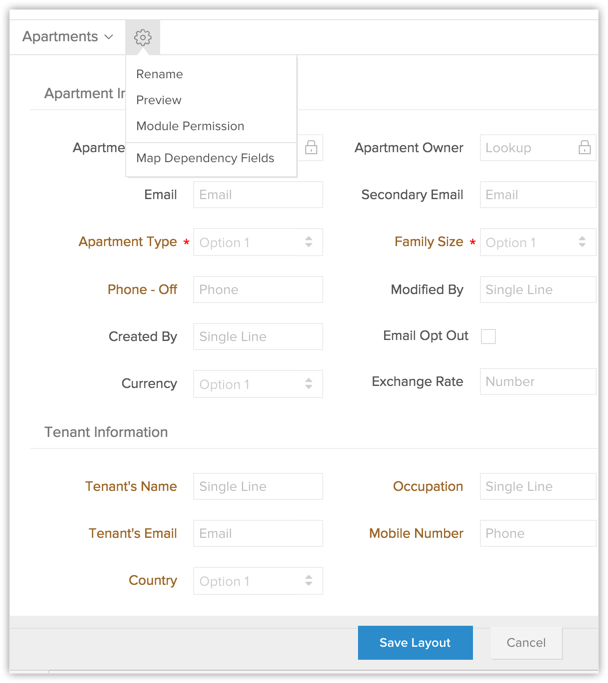Open the Country picklist

click(x=257, y=581)
